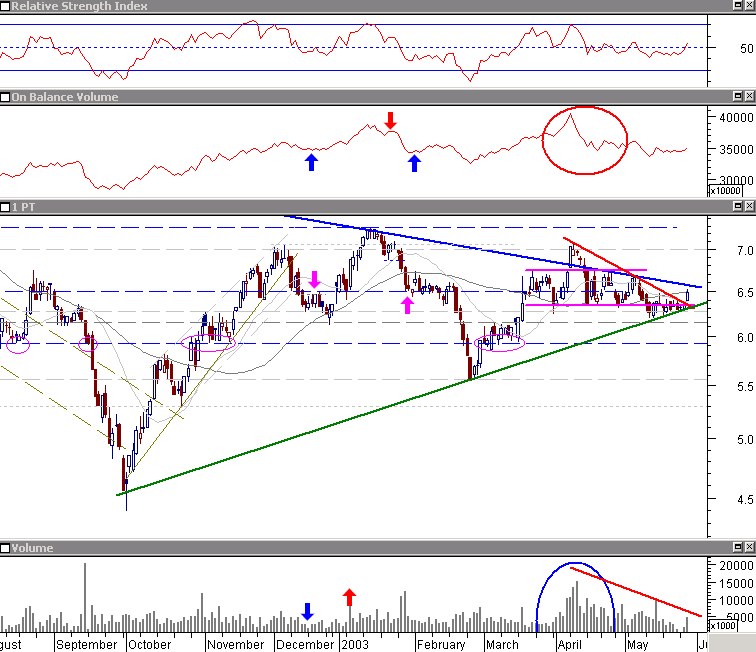The width and height of the screenshot is (756, 652).
Task: Click the 40000 label on OBV axis
Action: click(x=736, y=118)
